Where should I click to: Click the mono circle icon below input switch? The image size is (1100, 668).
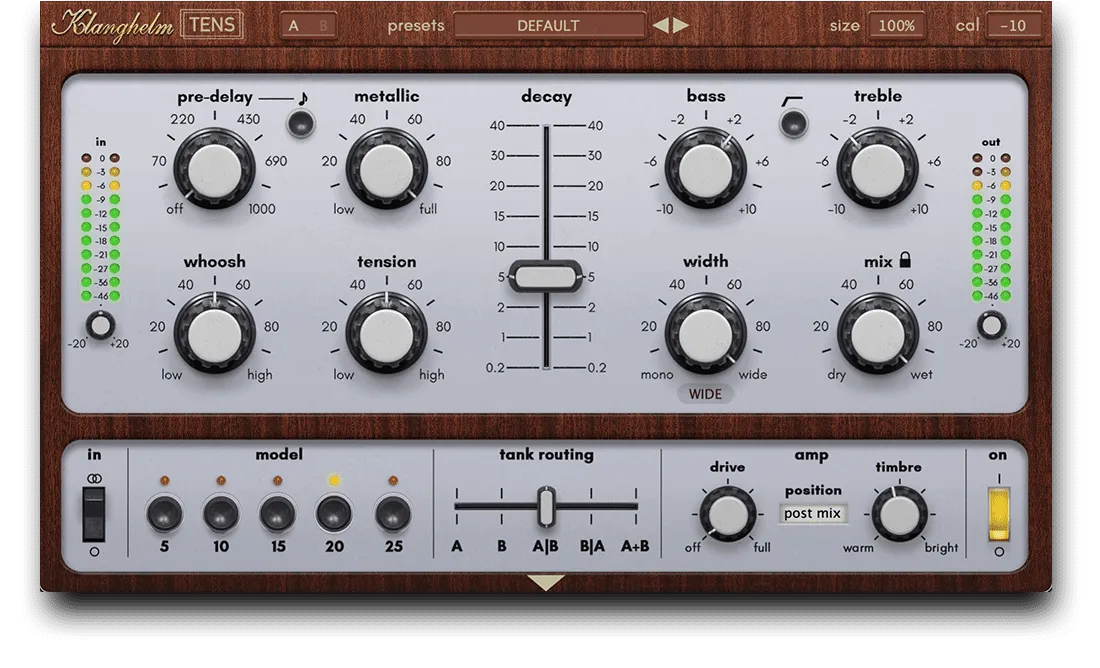pyautogui.click(x=94, y=552)
